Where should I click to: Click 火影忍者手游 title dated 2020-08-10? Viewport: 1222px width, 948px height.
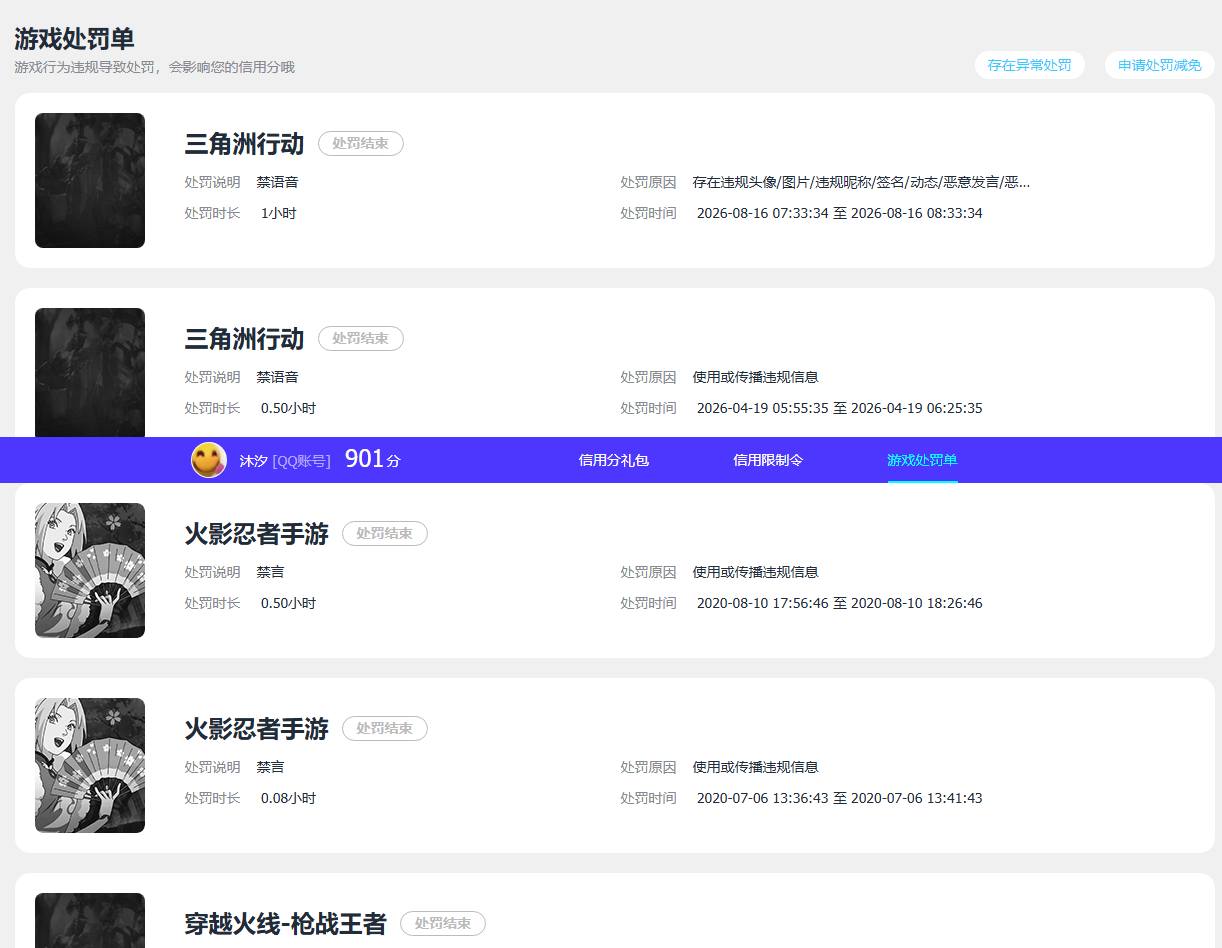(x=256, y=534)
